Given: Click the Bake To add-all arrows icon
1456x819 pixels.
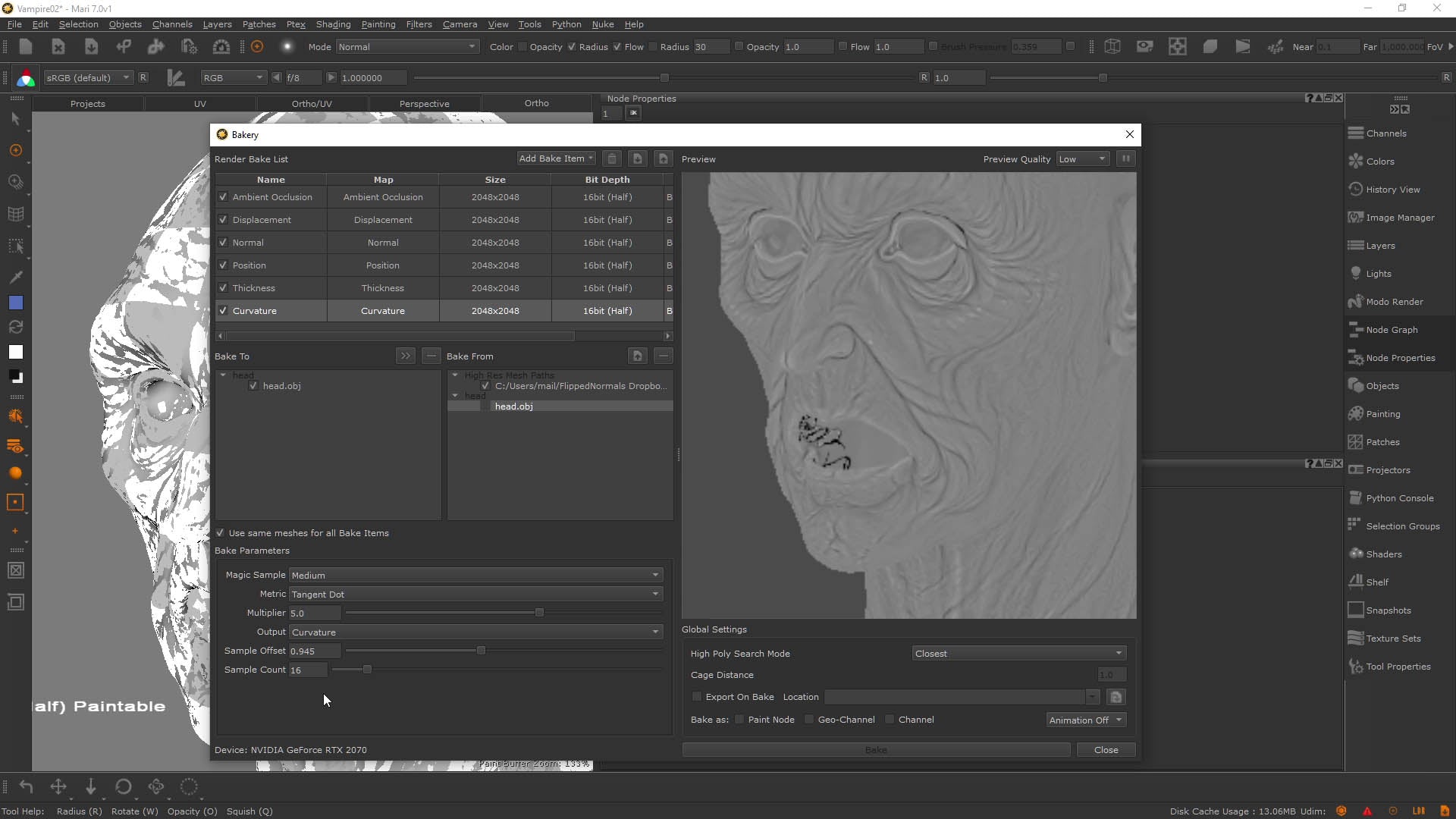Looking at the screenshot, I should (406, 356).
